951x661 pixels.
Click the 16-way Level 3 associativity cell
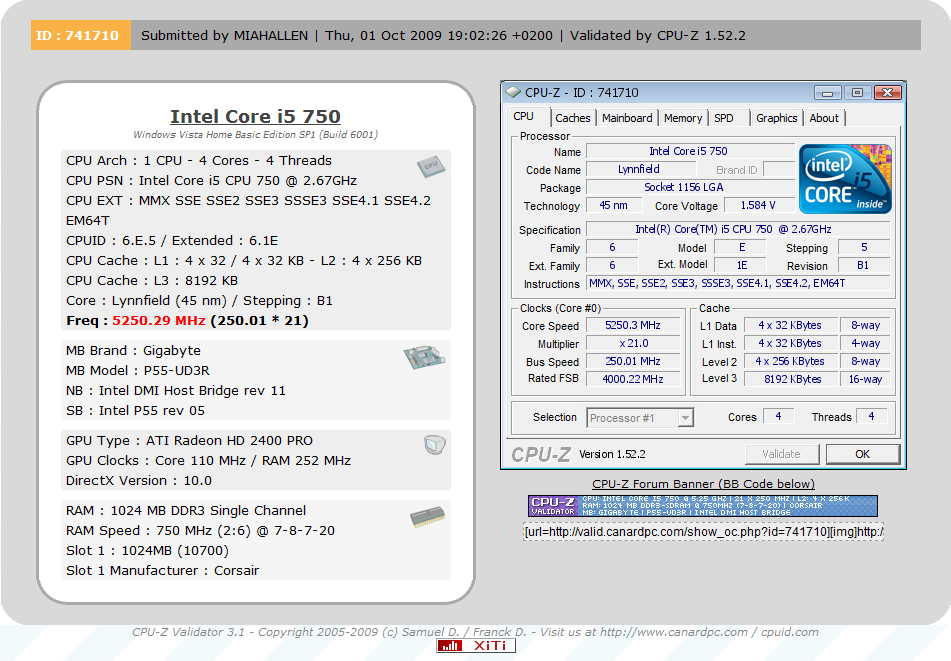click(865, 379)
